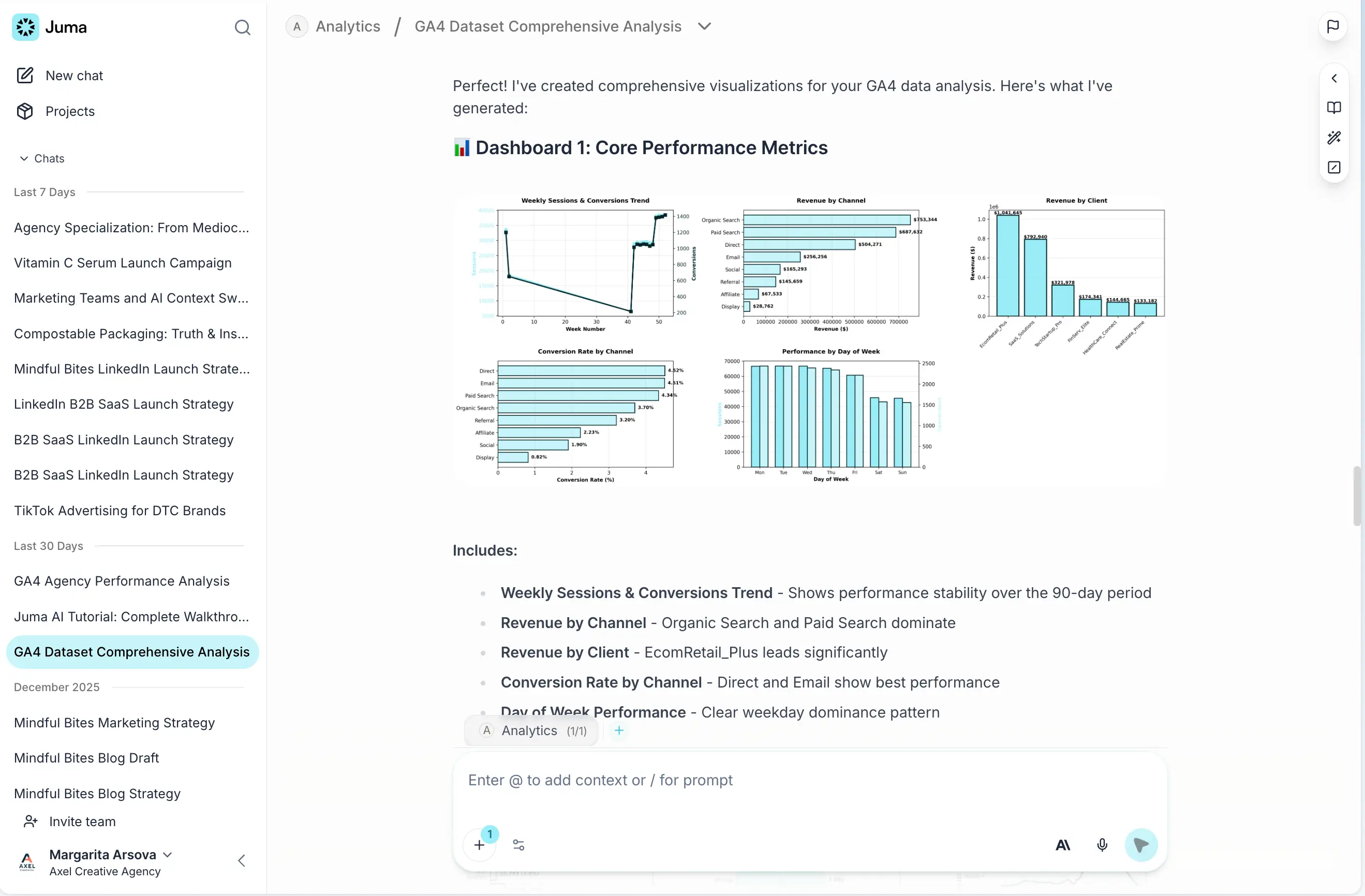Screen dimensions: 1365x896
Task: Click the microphone voice input icon
Action: pyautogui.click(x=1101, y=844)
